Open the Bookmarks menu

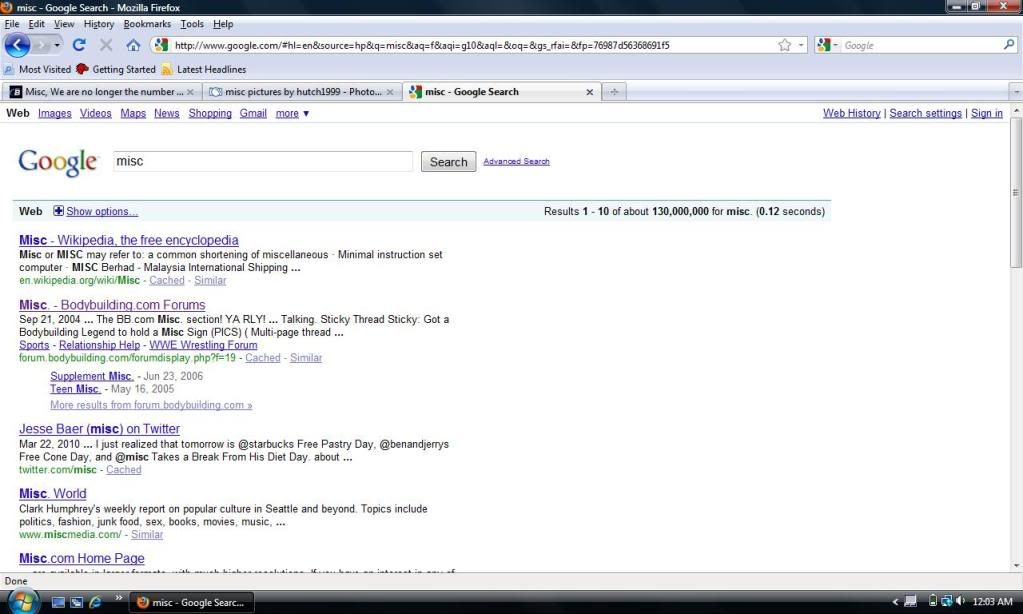[x=147, y=23]
